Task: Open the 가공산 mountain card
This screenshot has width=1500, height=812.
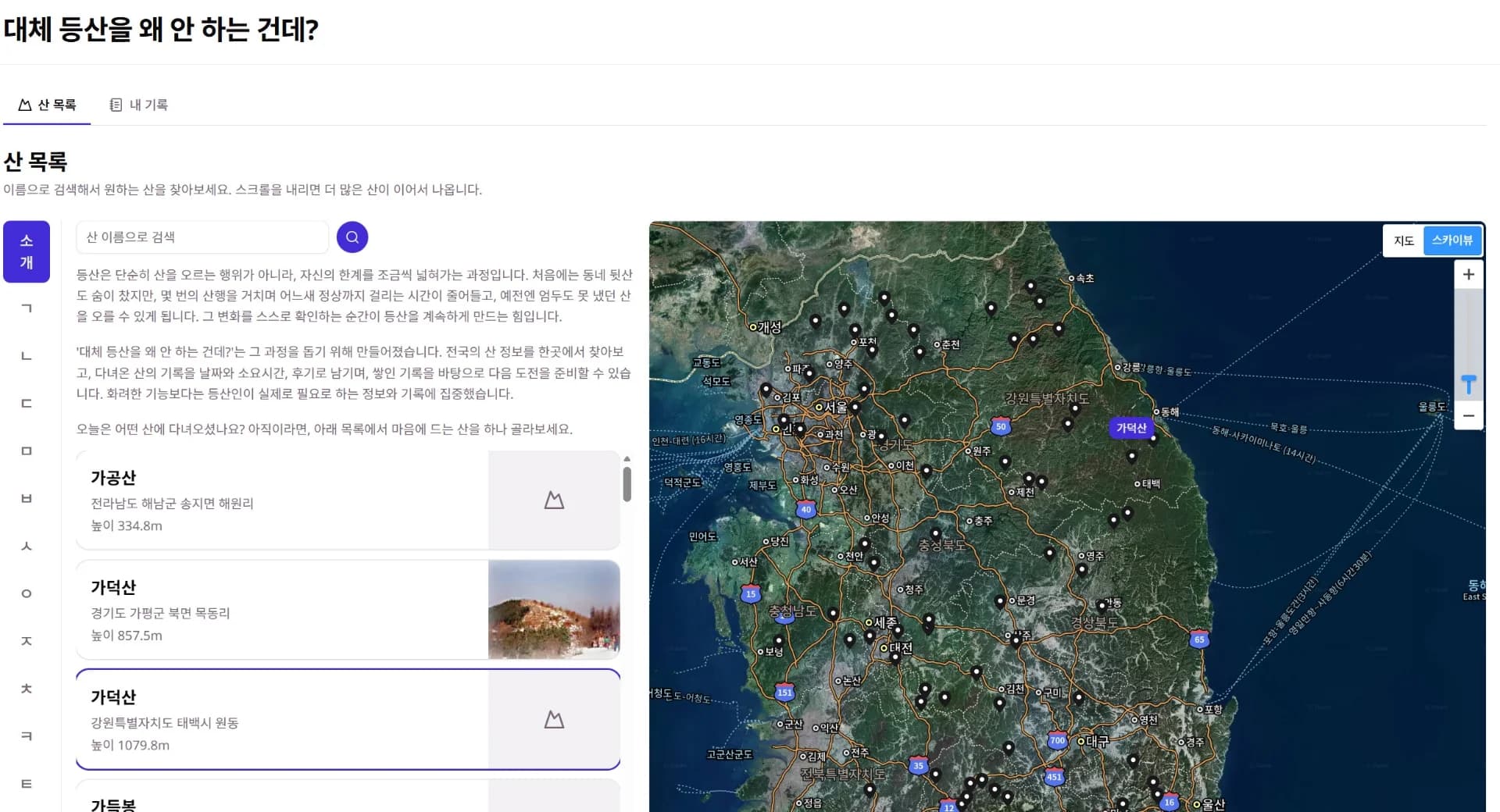Action: point(348,500)
